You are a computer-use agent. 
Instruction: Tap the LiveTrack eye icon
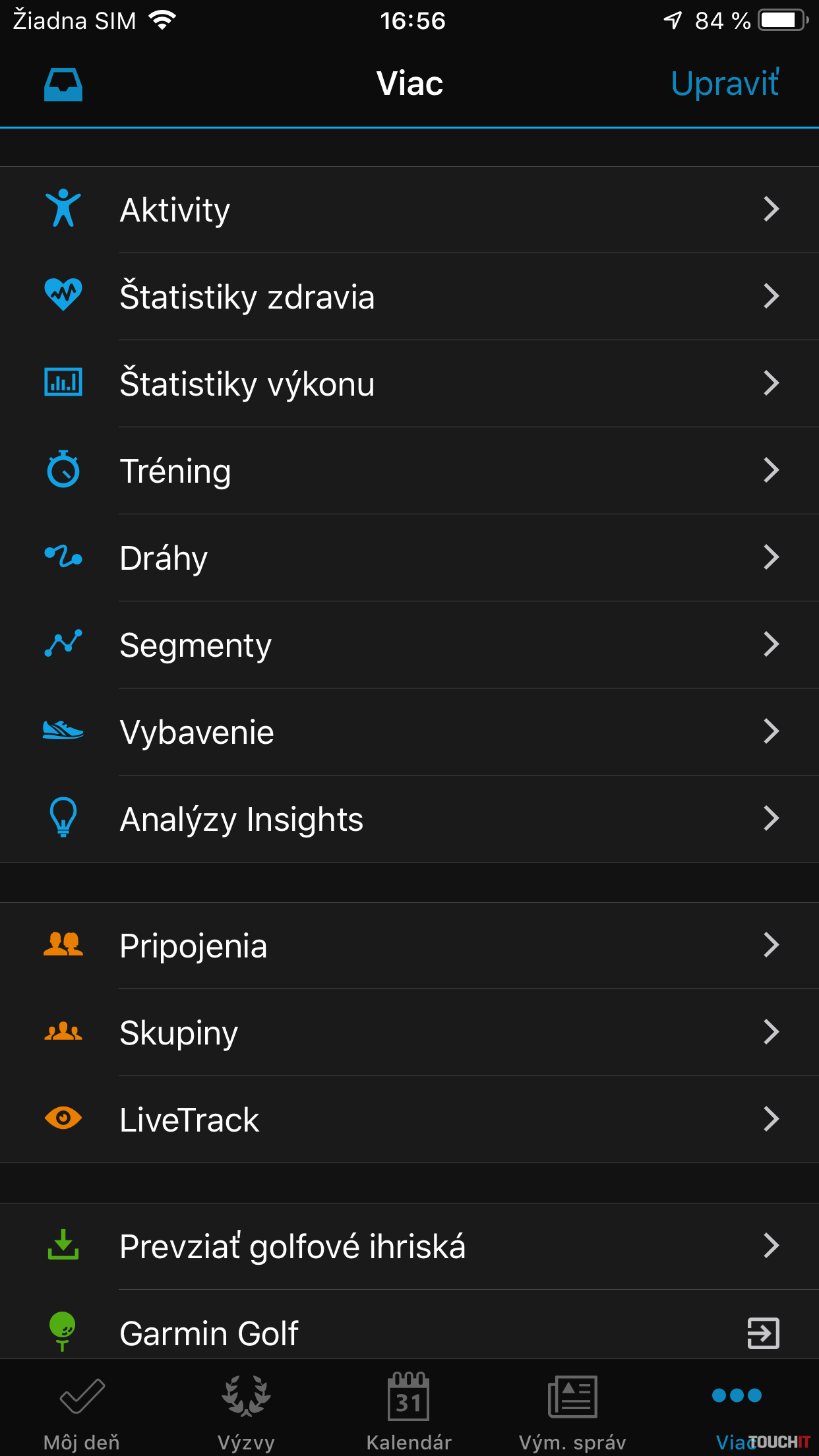(x=63, y=1118)
